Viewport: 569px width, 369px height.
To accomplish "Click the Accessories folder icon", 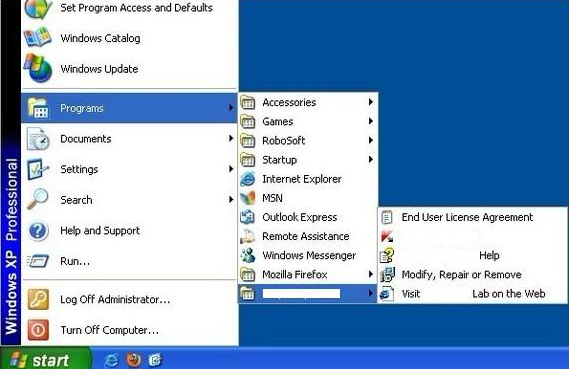I will [x=248, y=103].
